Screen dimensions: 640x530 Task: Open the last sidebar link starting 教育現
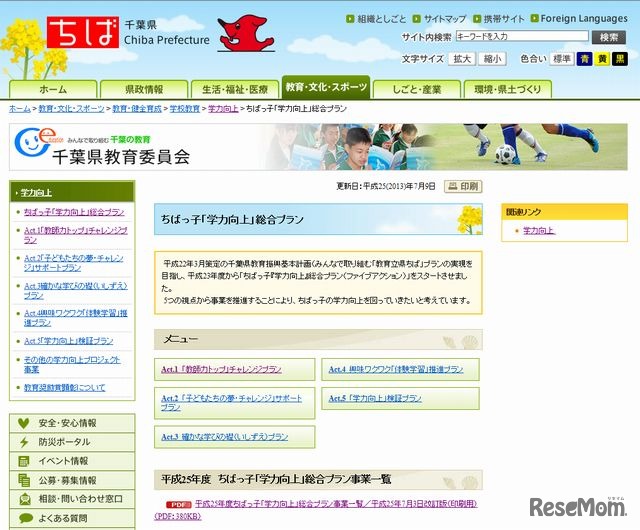tap(64, 387)
